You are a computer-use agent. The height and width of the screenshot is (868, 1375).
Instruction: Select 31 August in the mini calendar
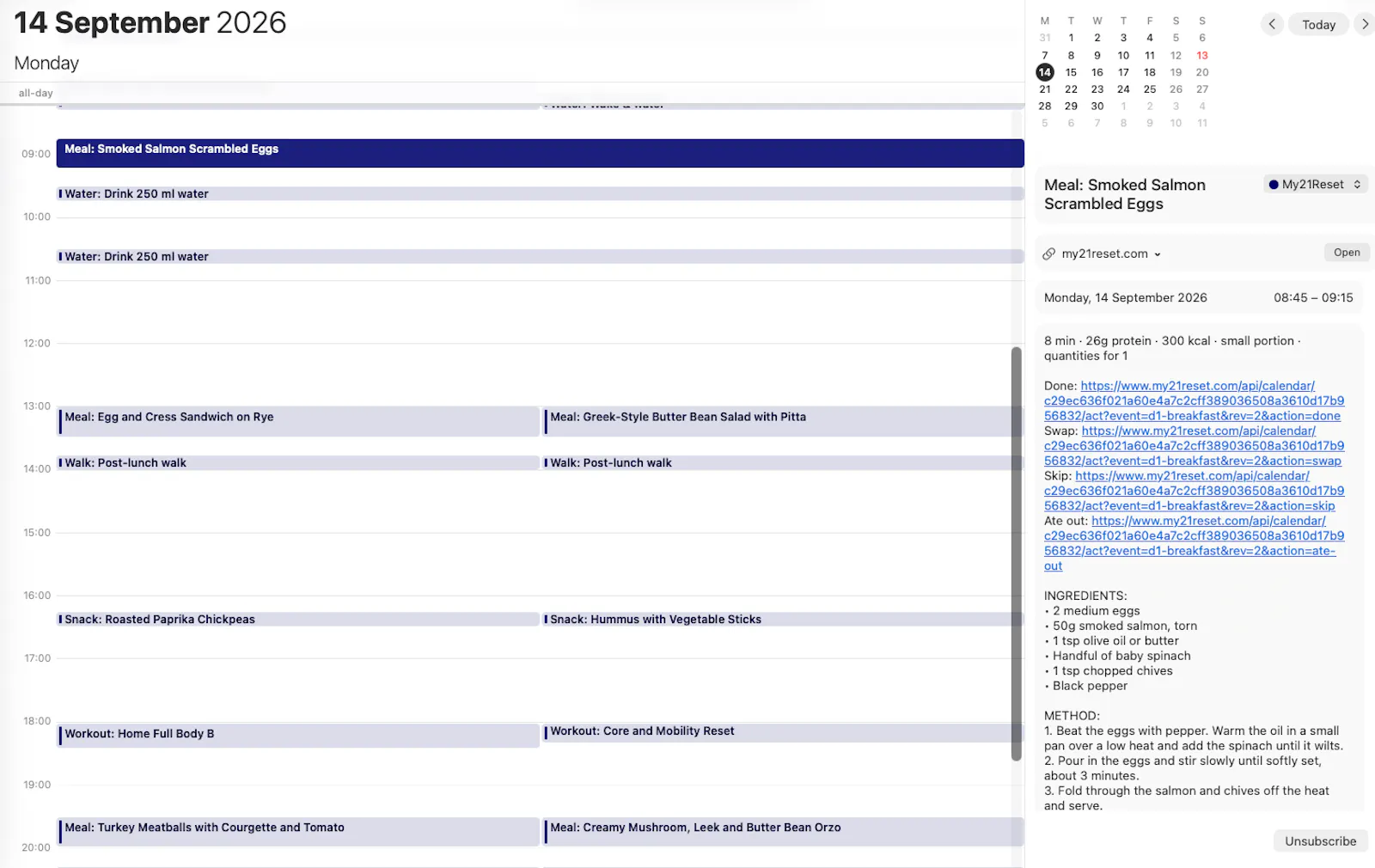point(1045,38)
